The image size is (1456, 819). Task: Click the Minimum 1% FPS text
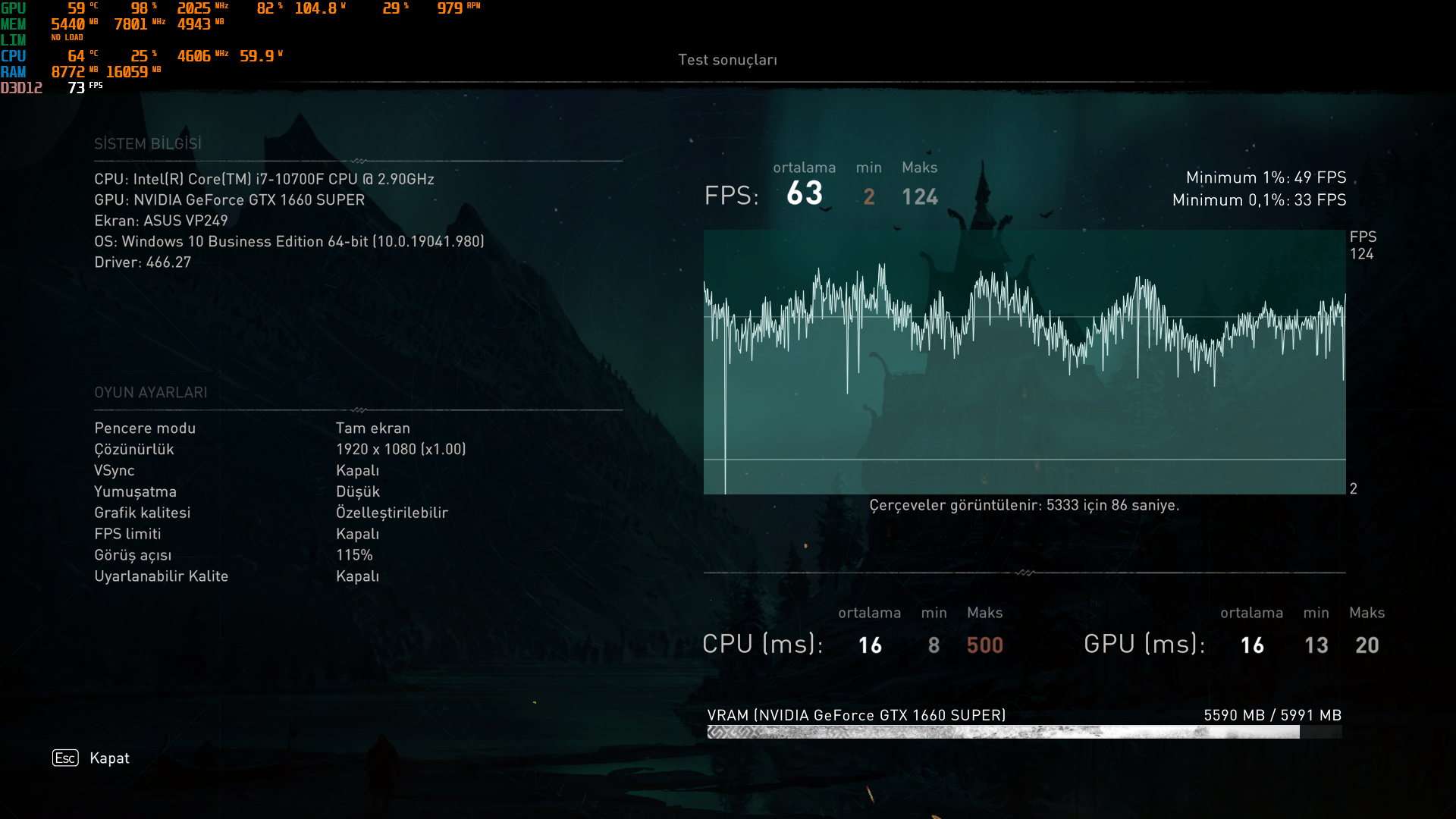pyautogui.click(x=1266, y=177)
